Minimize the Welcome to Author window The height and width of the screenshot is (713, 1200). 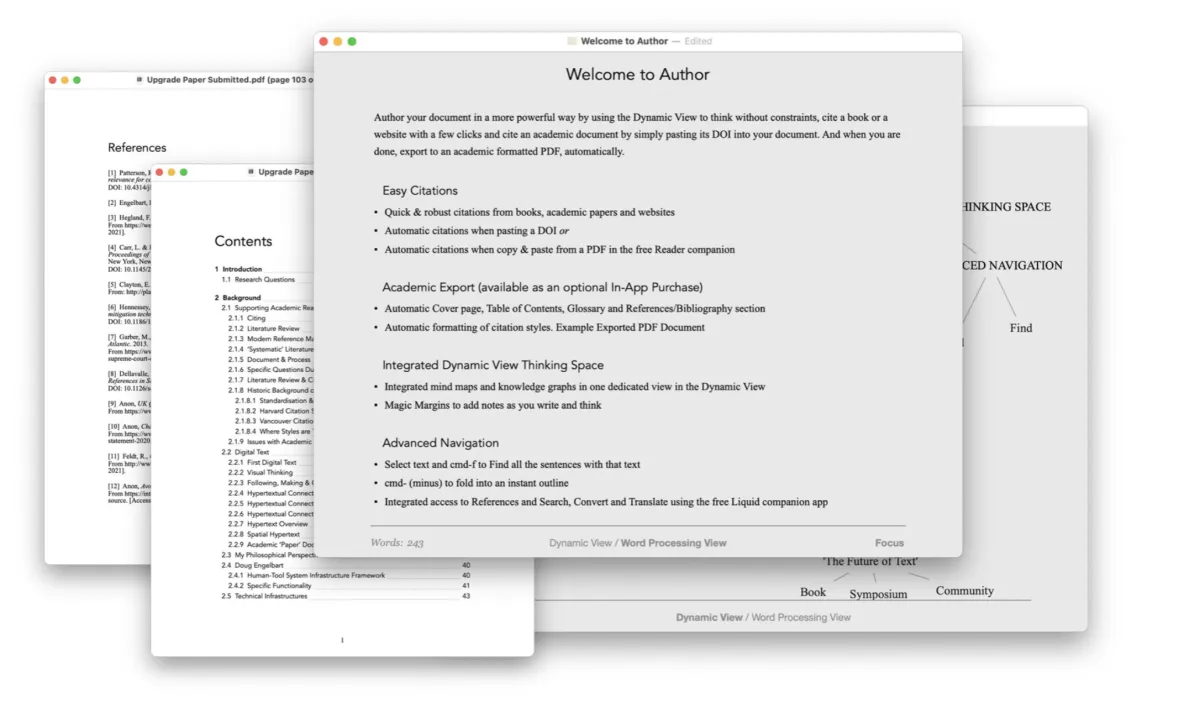click(337, 41)
